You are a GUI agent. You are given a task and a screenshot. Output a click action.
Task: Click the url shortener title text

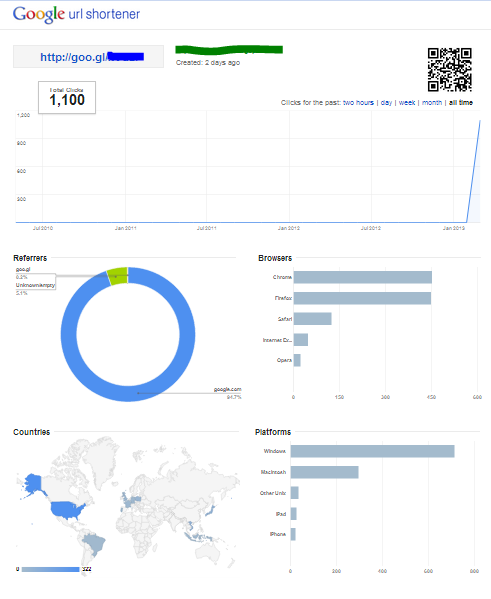(104, 14)
